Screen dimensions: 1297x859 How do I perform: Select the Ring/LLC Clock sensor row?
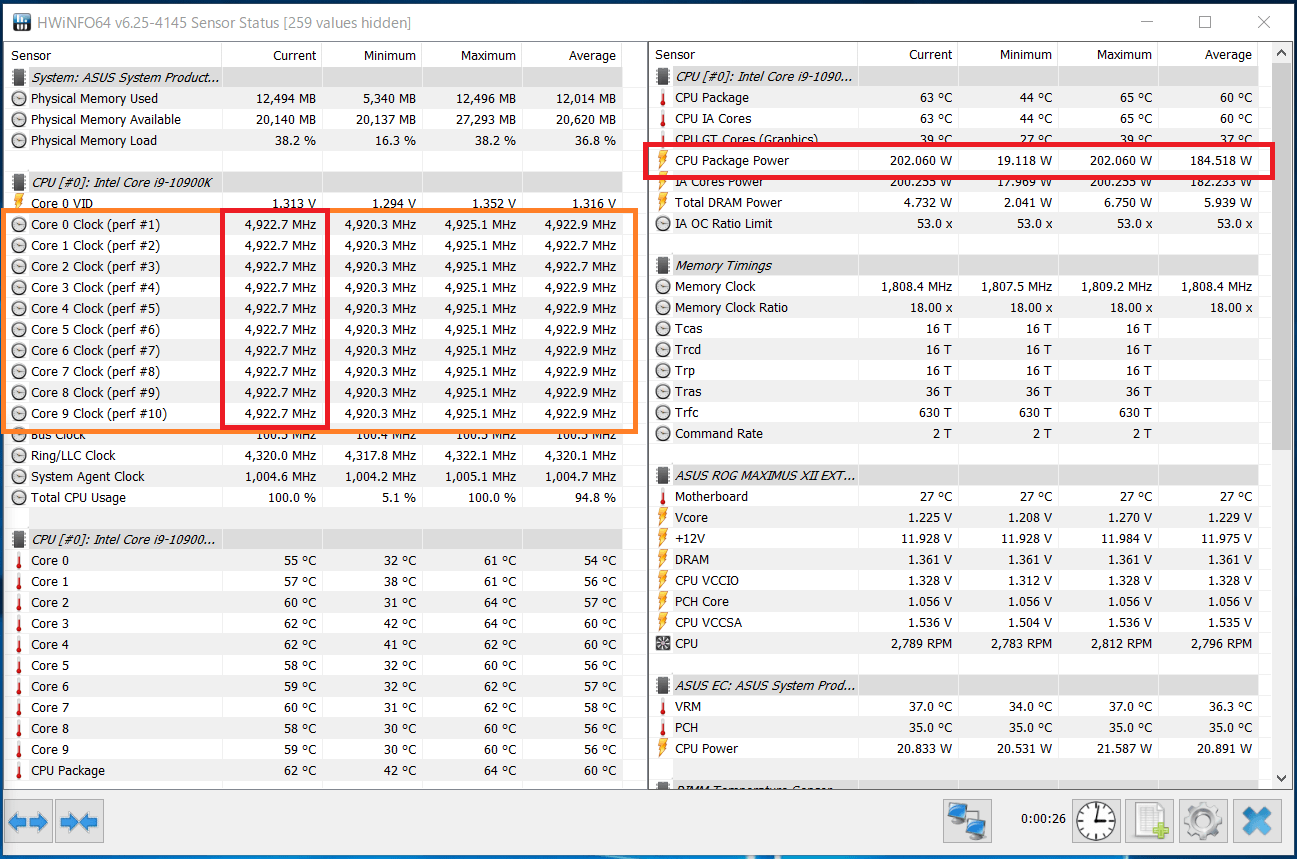(x=73, y=456)
